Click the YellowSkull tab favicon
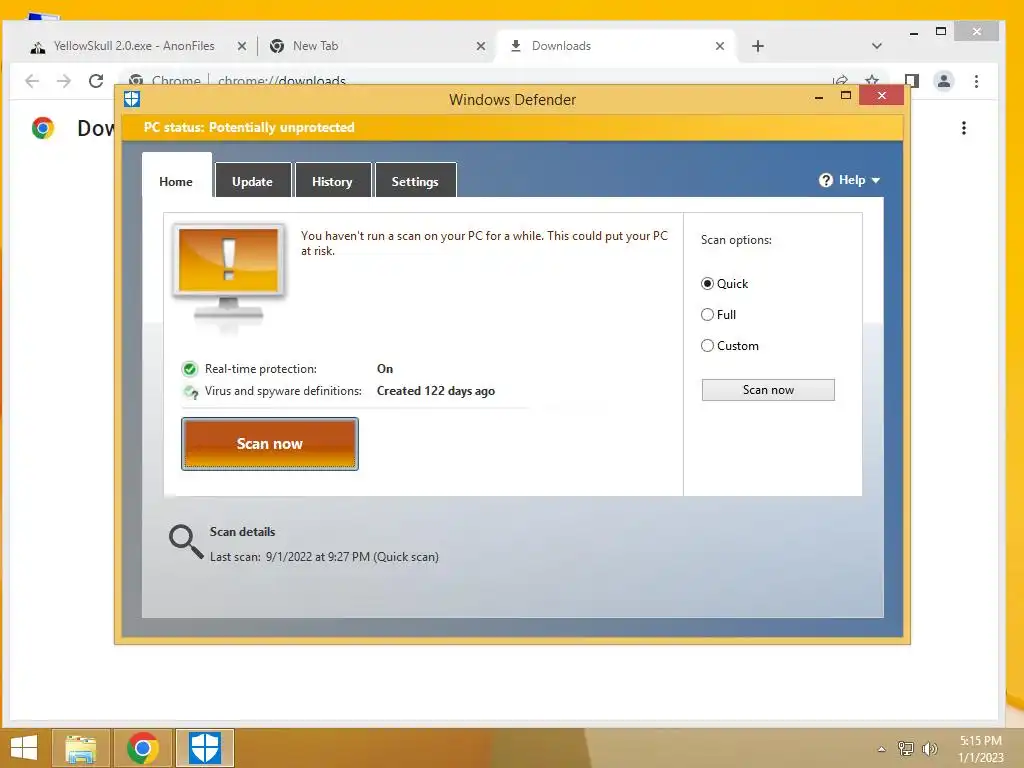 pyautogui.click(x=38, y=47)
